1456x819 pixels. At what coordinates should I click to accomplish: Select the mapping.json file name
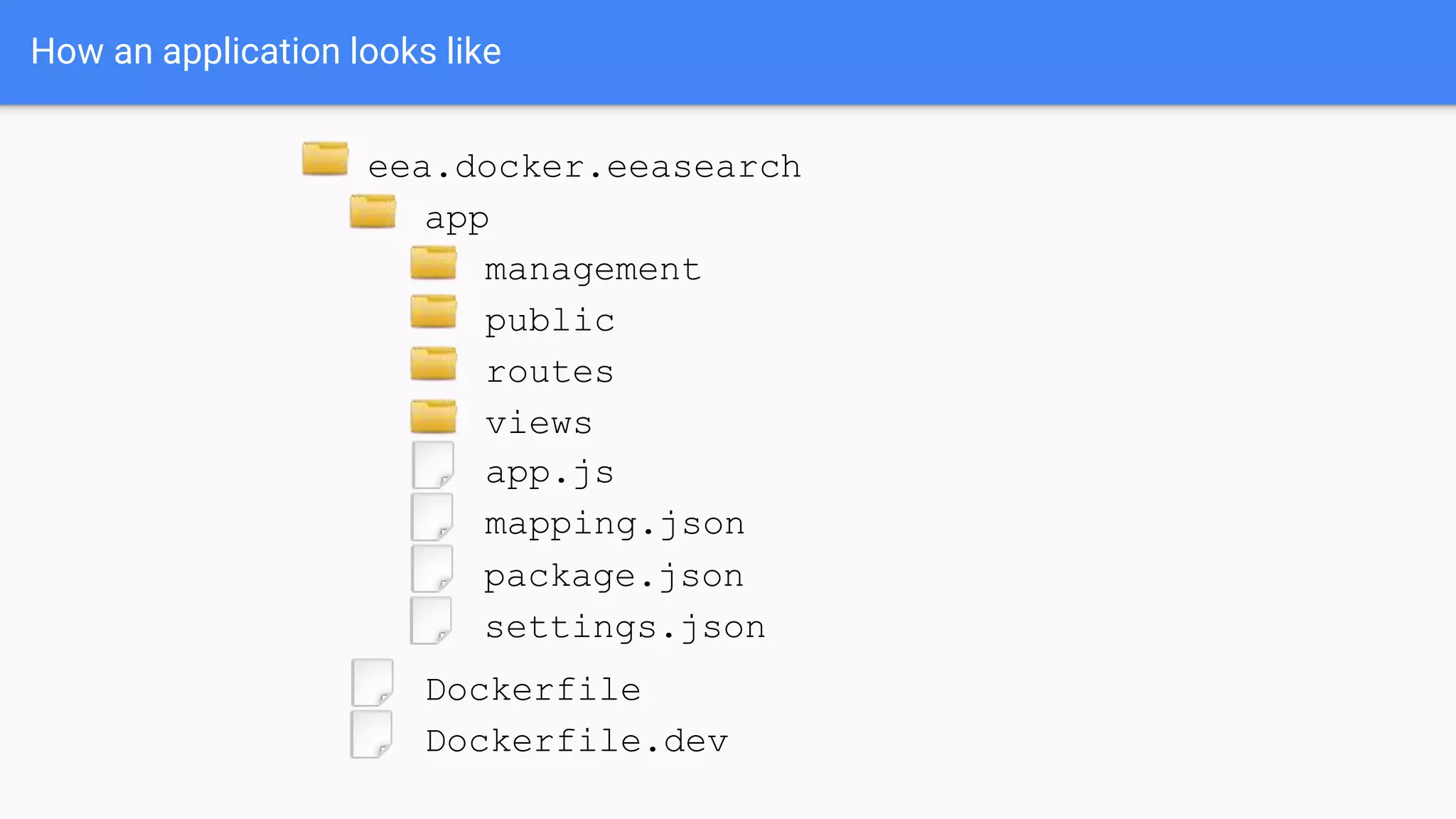click(x=615, y=525)
